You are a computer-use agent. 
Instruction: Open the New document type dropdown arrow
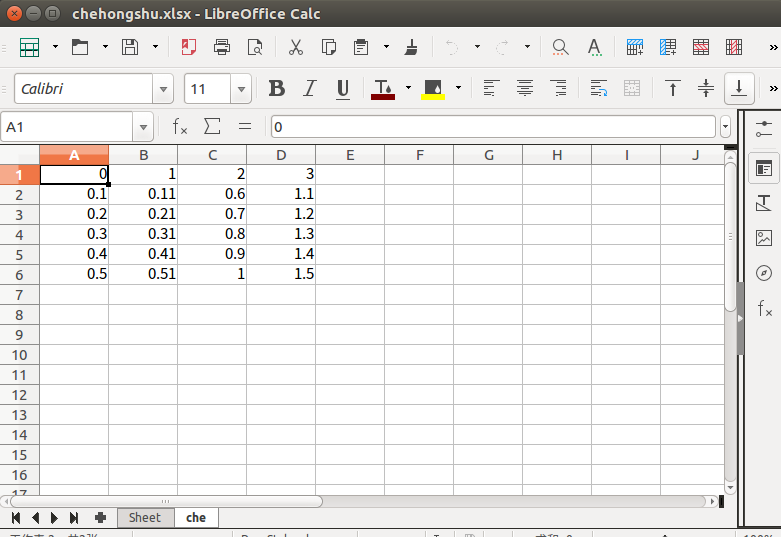[55, 47]
